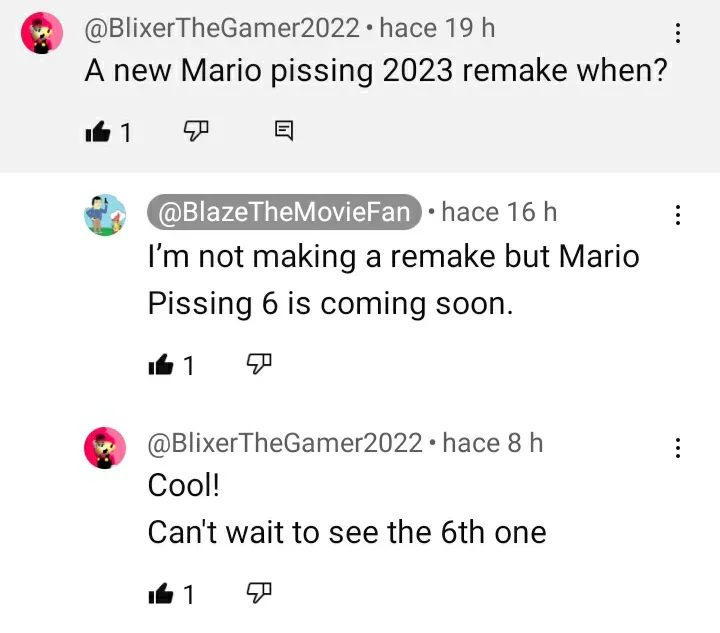Image resolution: width=720 pixels, height=633 pixels.
Task: Click the "hace 19 h" timestamp
Action: [x=437, y=28]
